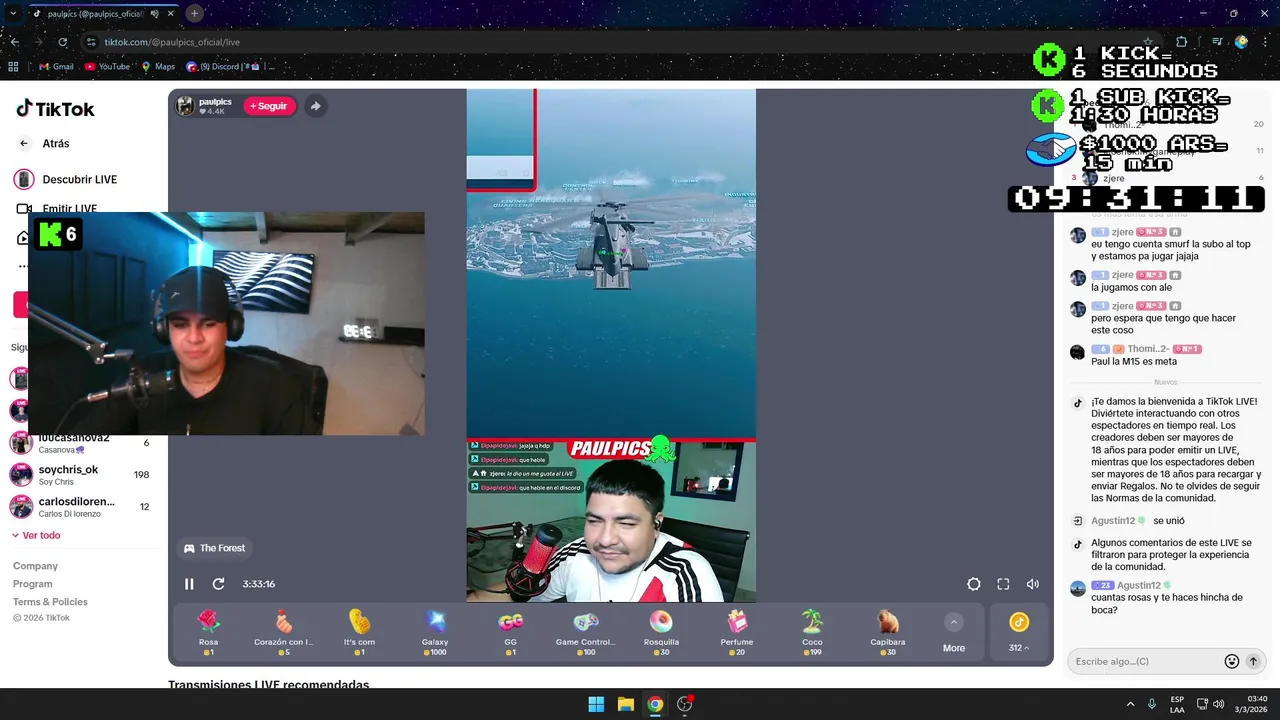Open carlosdilorenzo live channel
The image size is (1280, 720).
(x=80, y=506)
